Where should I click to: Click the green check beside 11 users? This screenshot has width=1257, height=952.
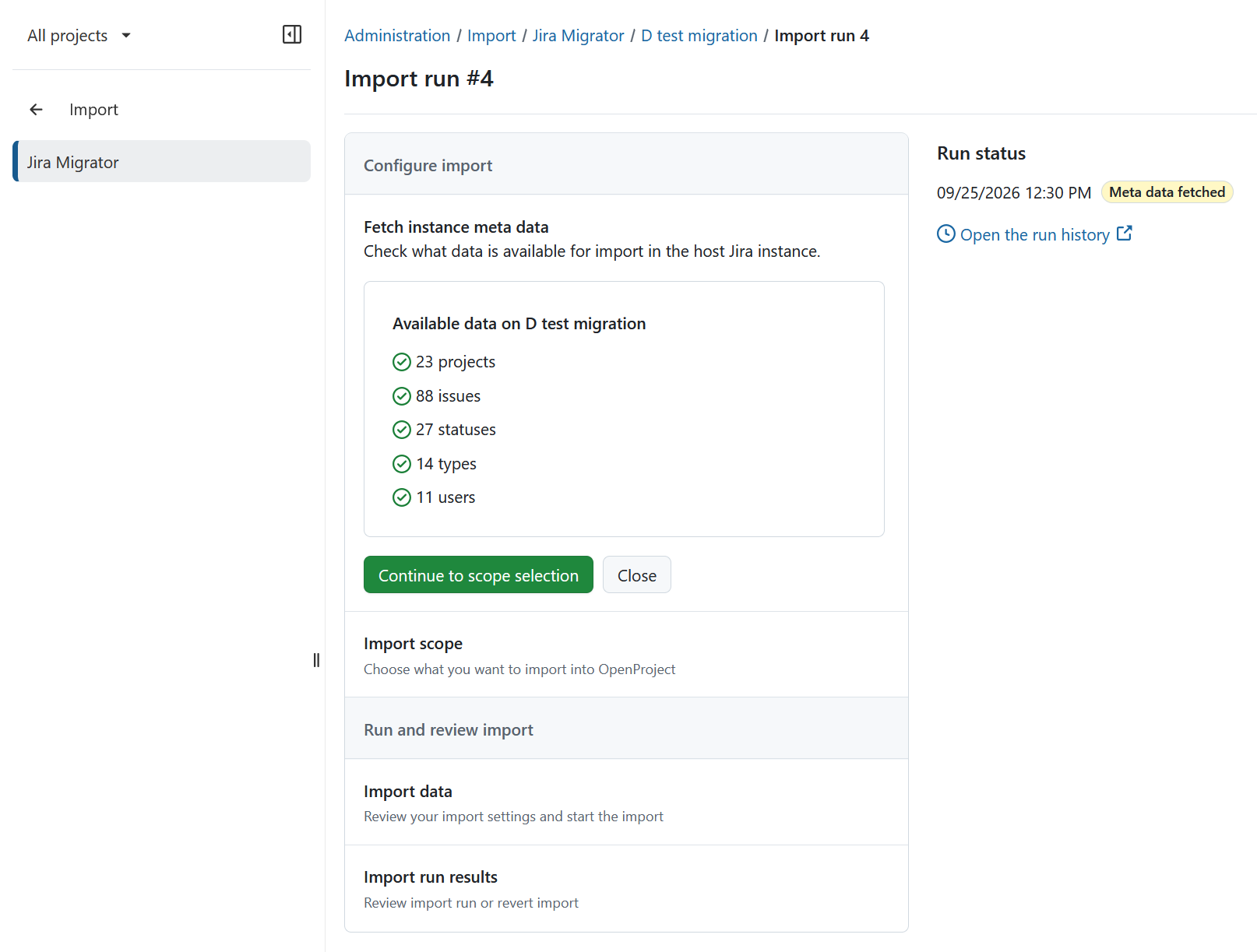(x=402, y=497)
